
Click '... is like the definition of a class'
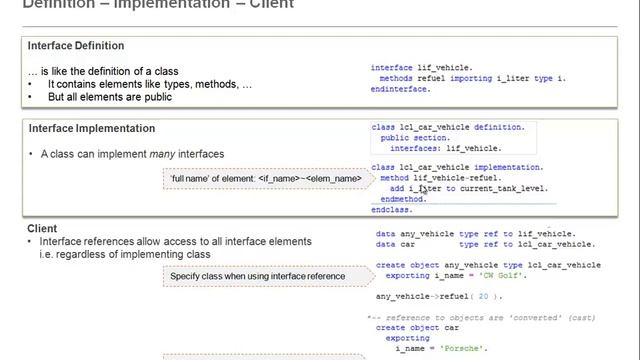coord(103,71)
